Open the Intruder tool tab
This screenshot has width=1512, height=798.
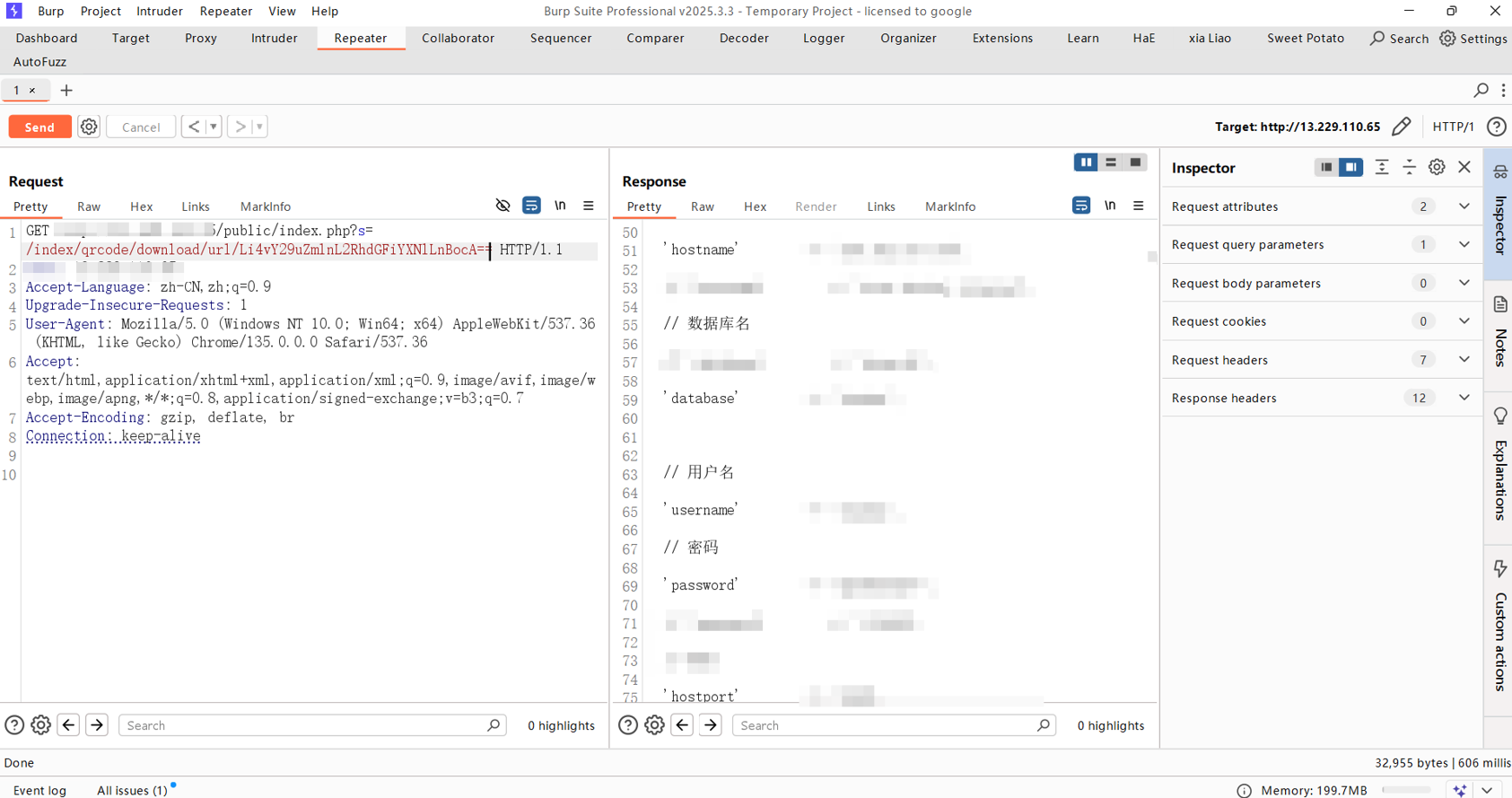click(x=274, y=38)
